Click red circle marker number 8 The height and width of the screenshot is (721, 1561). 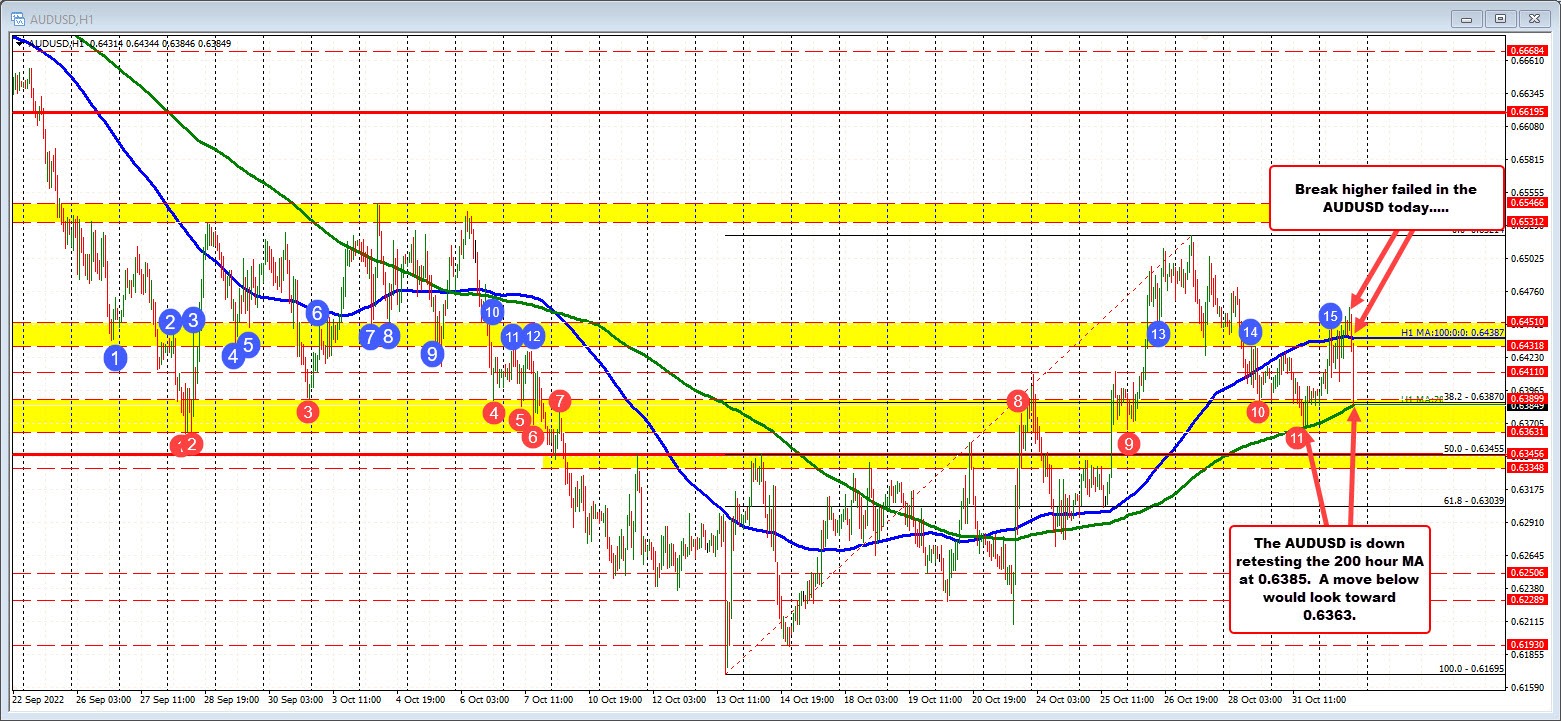click(1018, 402)
